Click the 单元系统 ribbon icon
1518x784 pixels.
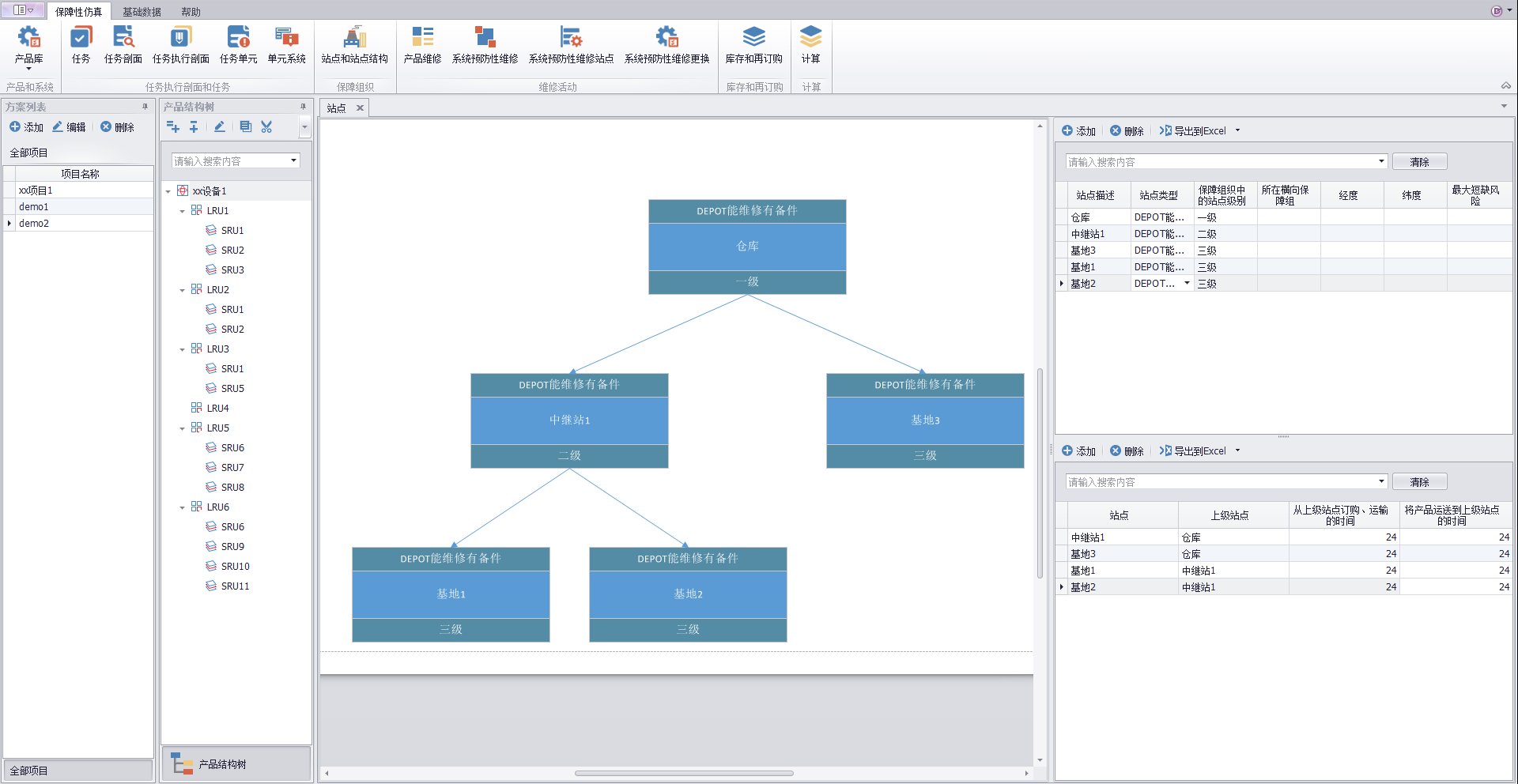(286, 46)
